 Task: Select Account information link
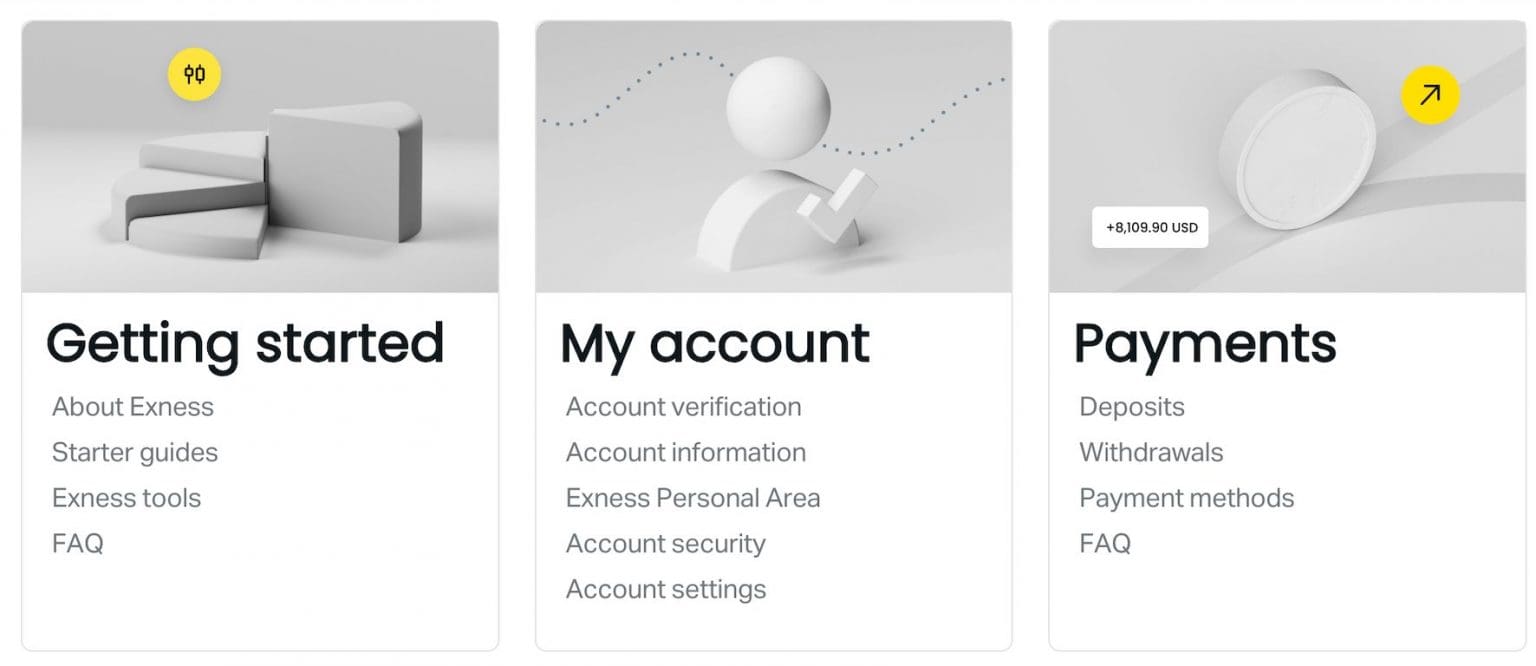pyautogui.click(x=685, y=453)
